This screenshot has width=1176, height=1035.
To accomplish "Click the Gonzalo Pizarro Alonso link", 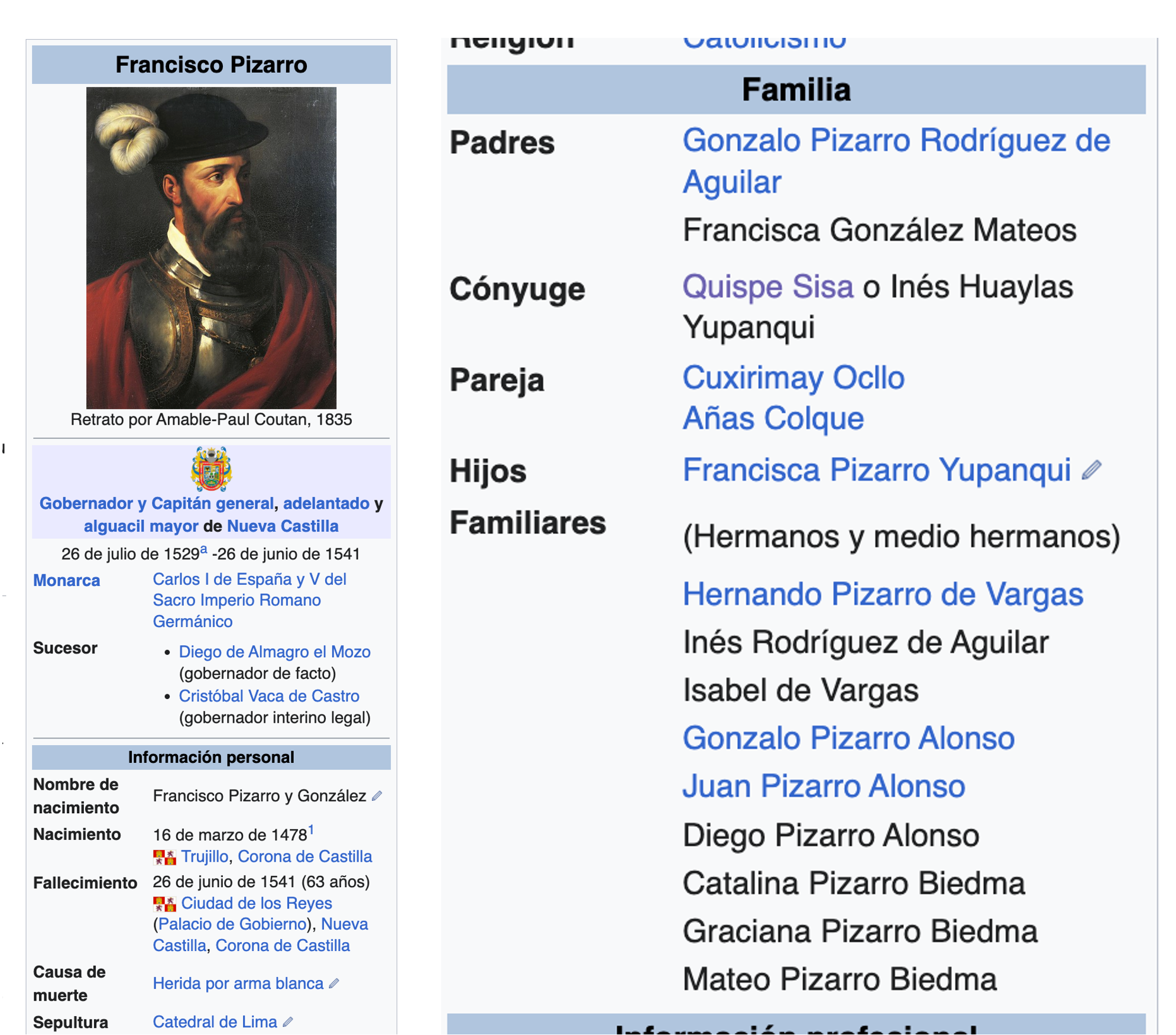I will (x=848, y=739).
